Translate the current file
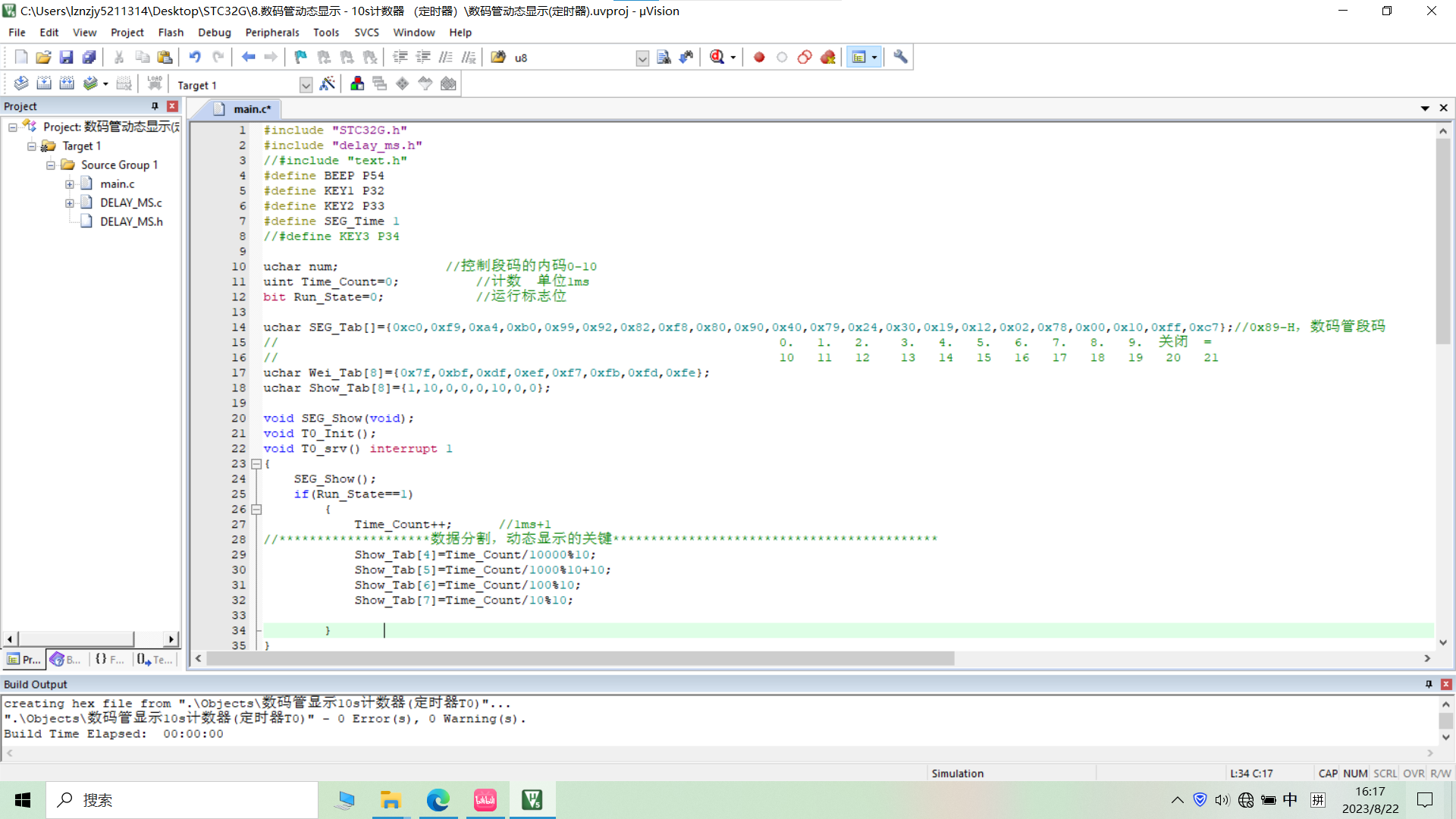 click(x=21, y=83)
